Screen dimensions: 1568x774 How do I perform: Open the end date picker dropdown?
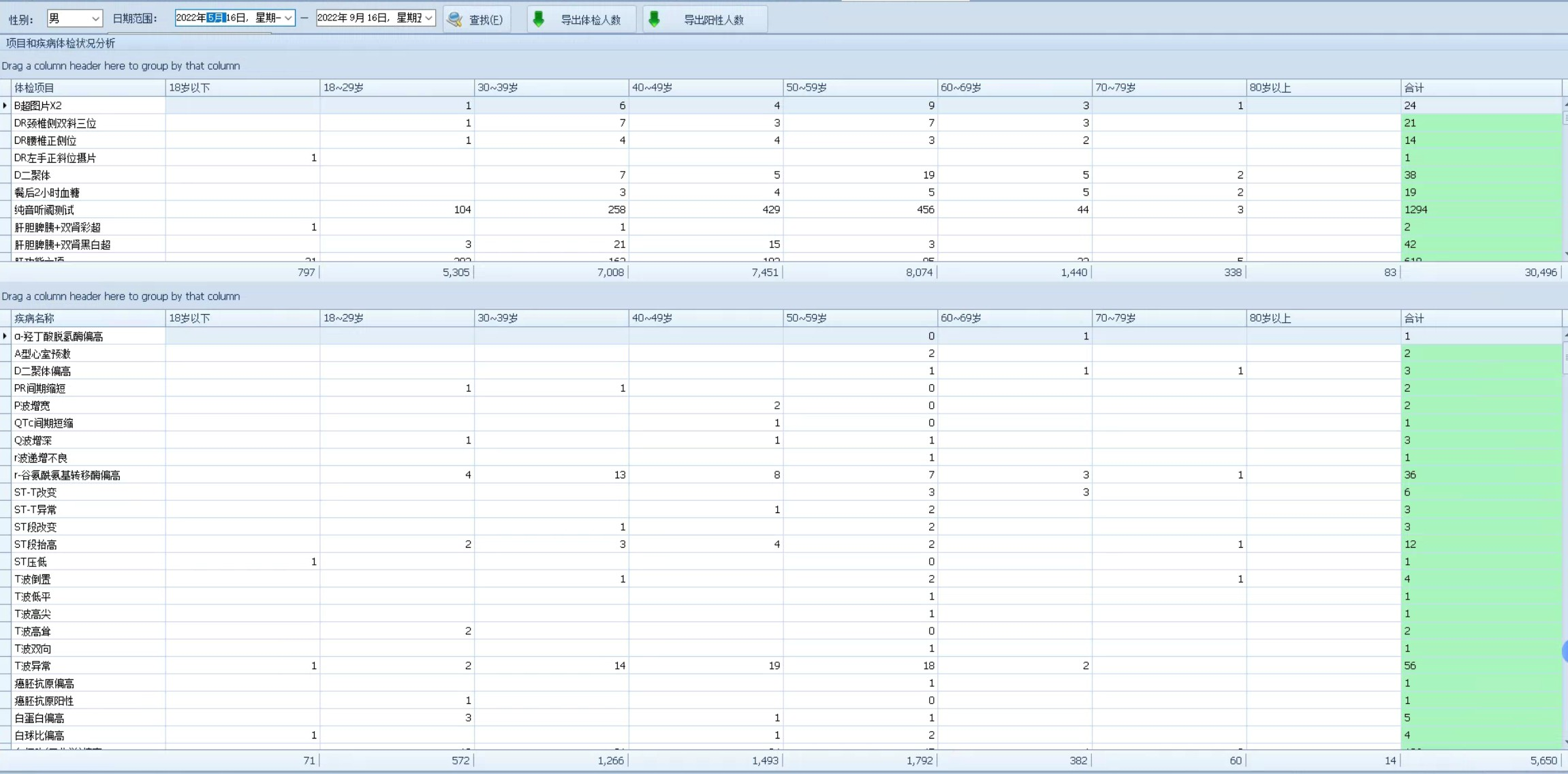pos(428,18)
